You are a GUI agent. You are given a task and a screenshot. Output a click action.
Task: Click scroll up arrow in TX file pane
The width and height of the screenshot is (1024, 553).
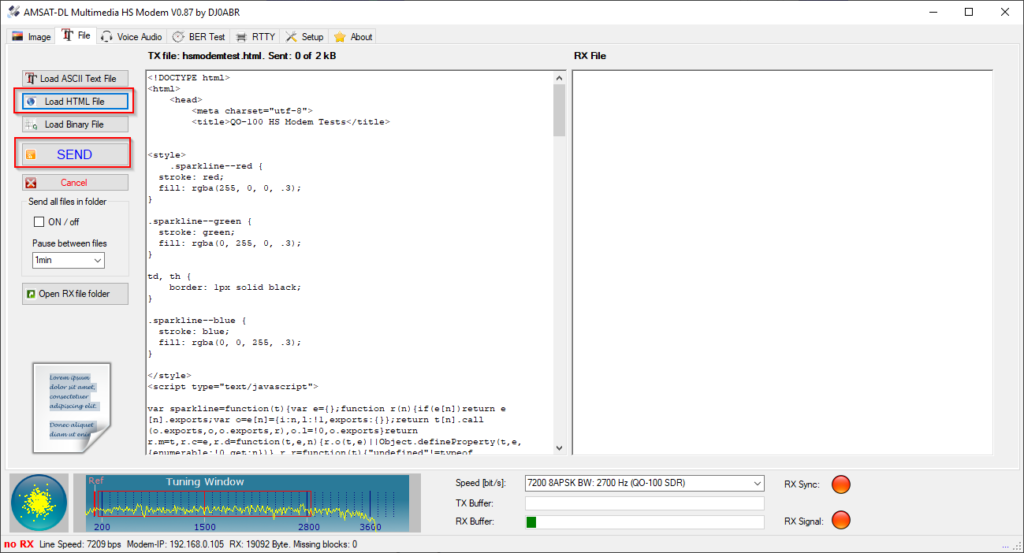(x=559, y=78)
